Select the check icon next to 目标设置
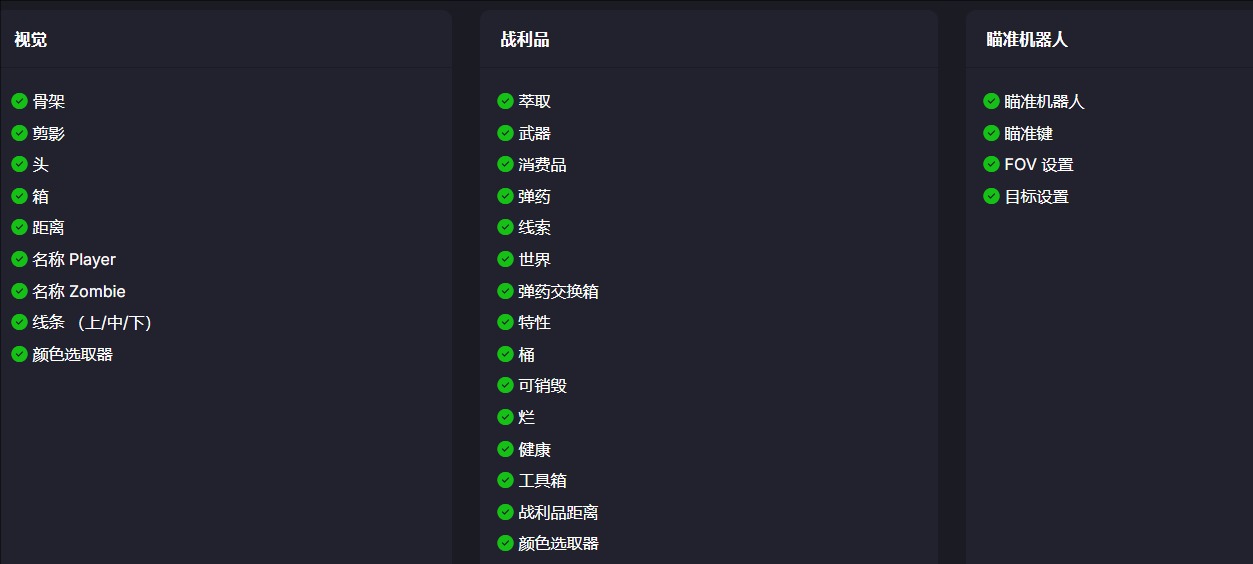Viewport: 1253px width, 564px height. point(991,196)
